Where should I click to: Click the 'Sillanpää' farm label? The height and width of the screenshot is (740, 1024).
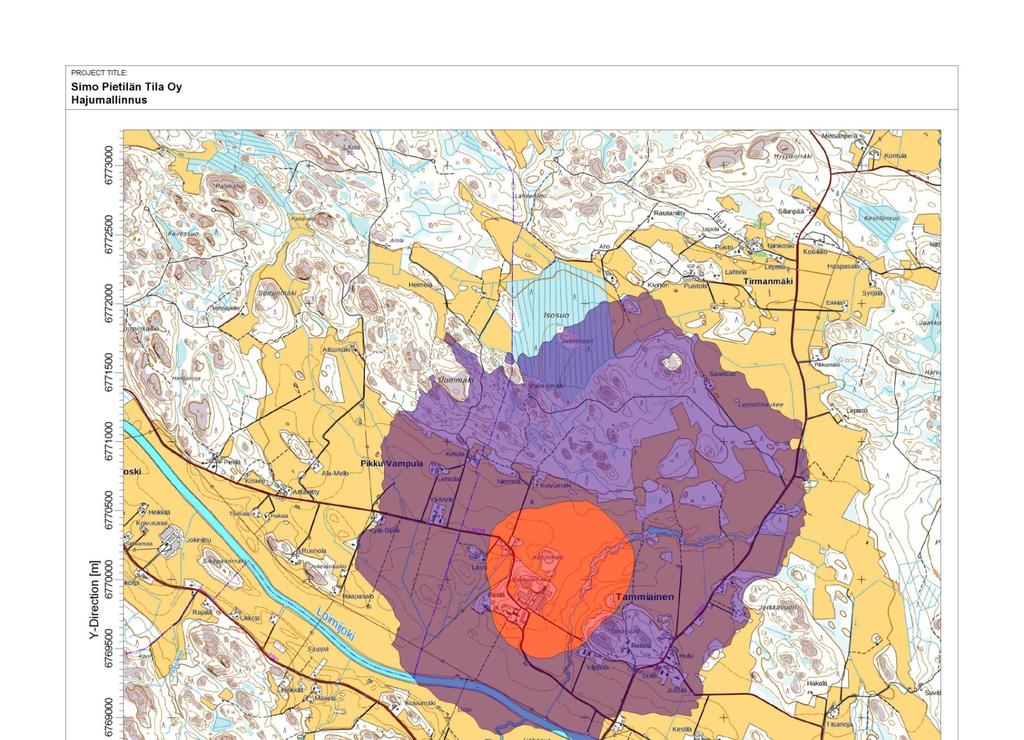[x=790, y=212]
